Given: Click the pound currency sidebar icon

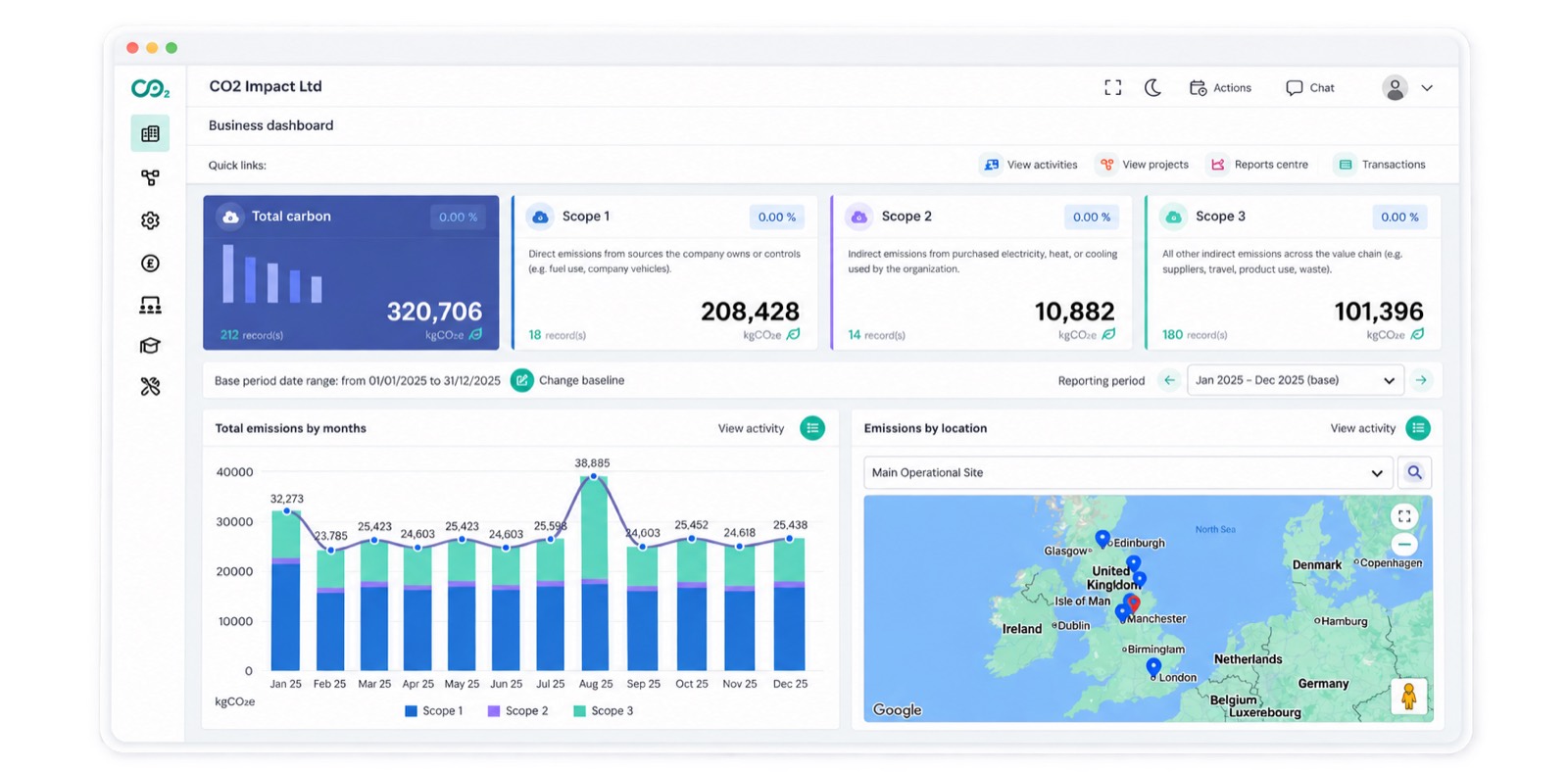Looking at the screenshot, I should (150, 263).
